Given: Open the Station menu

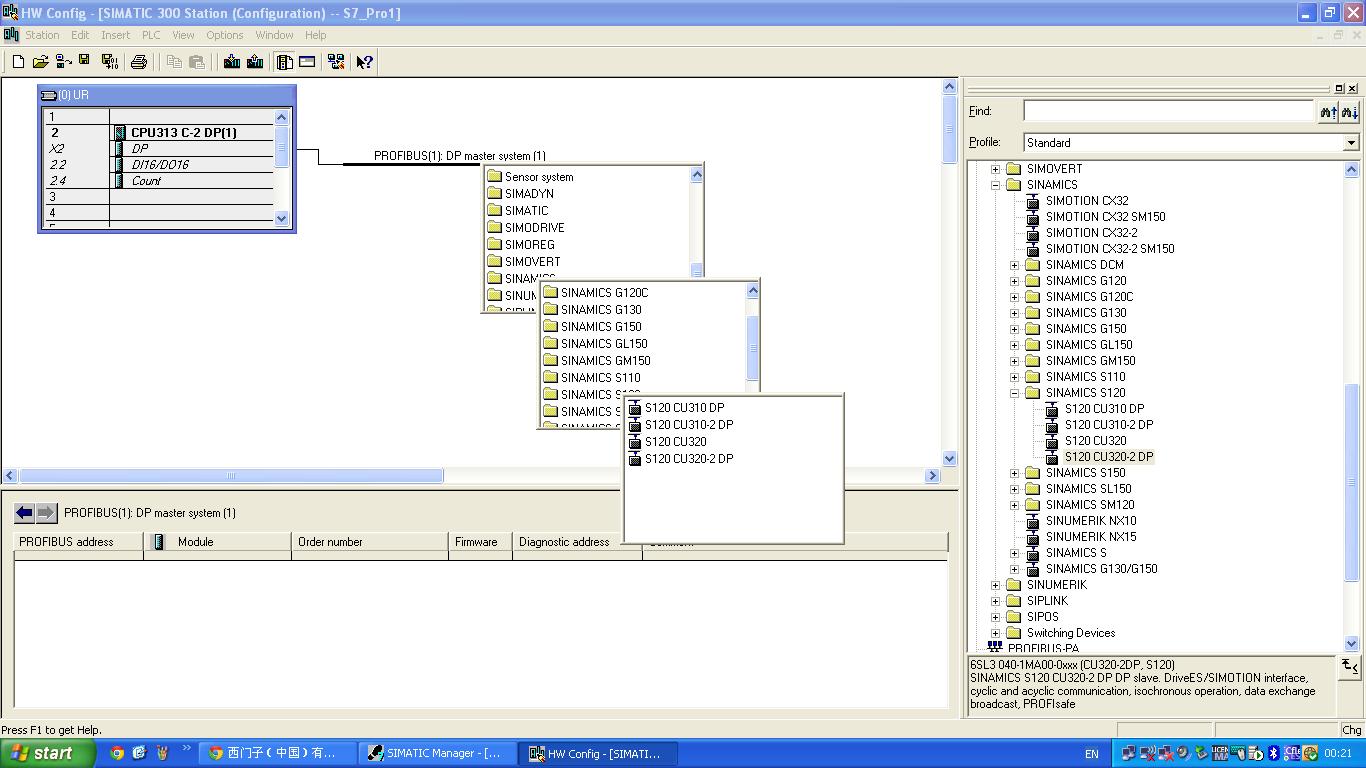Looking at the screenshot, I should 42,35.
